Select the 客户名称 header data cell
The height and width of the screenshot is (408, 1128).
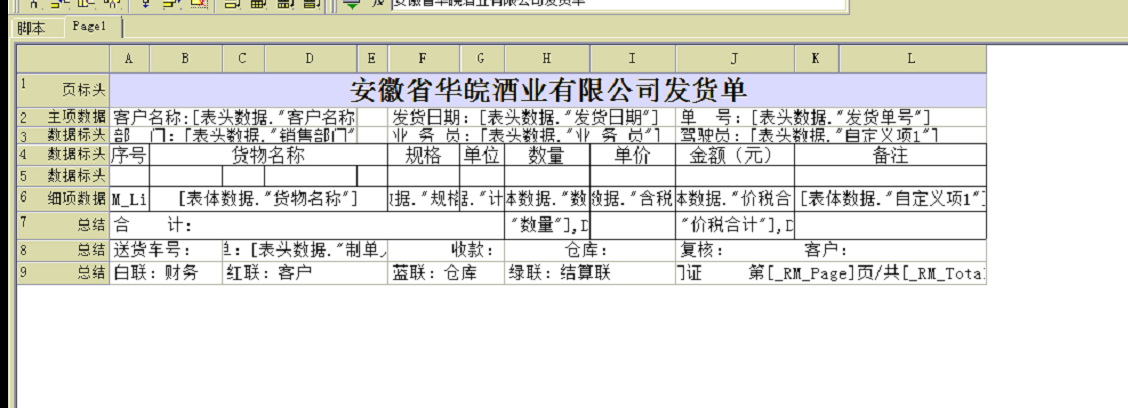[x=234, y=117]
